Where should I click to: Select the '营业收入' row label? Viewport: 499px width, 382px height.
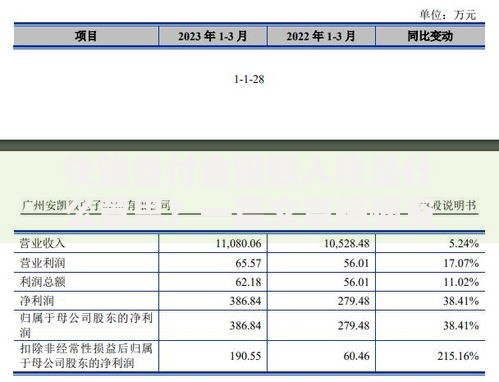tap(42, 243)
